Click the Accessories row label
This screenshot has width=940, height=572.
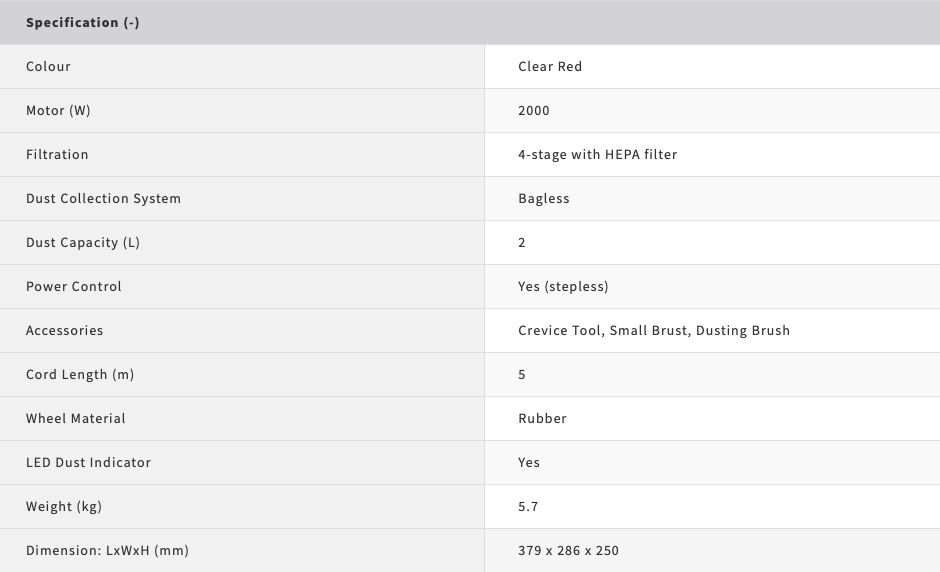(64, 330)
